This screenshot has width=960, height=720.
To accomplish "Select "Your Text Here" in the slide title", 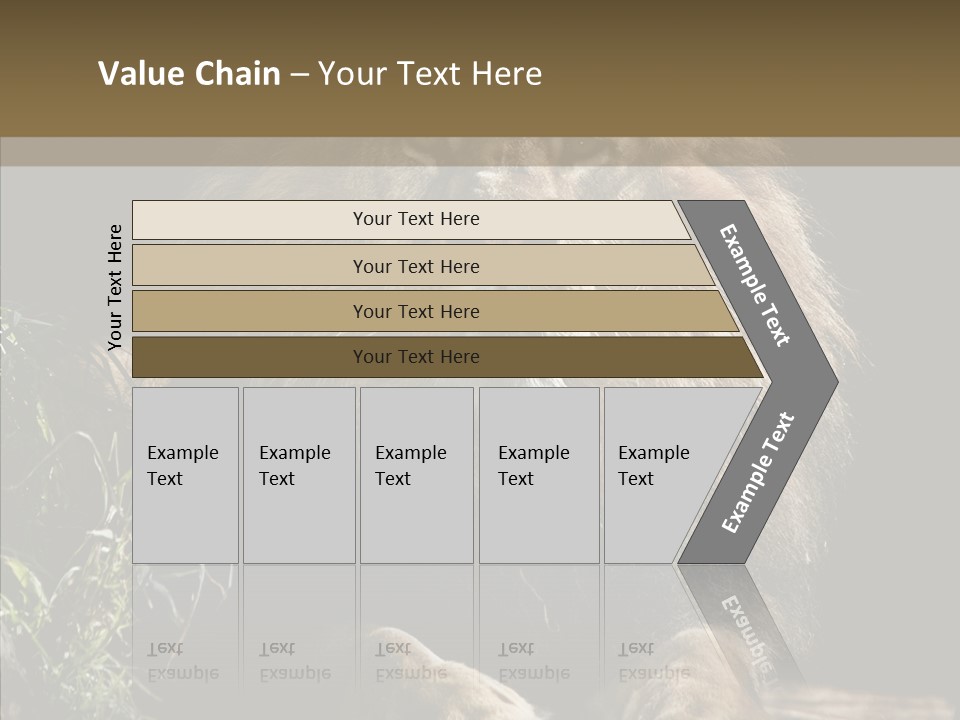I will pos(430,74).
